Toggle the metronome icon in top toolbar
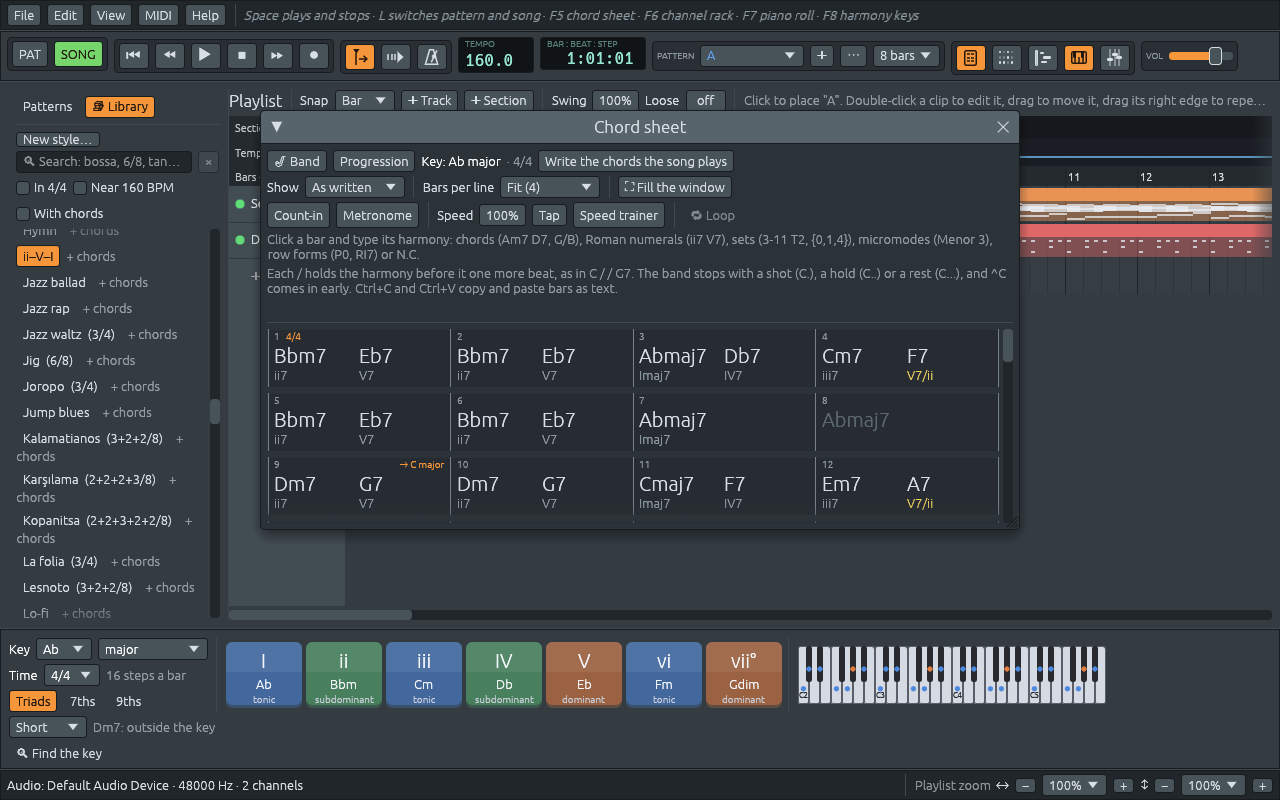 point(432,57)
